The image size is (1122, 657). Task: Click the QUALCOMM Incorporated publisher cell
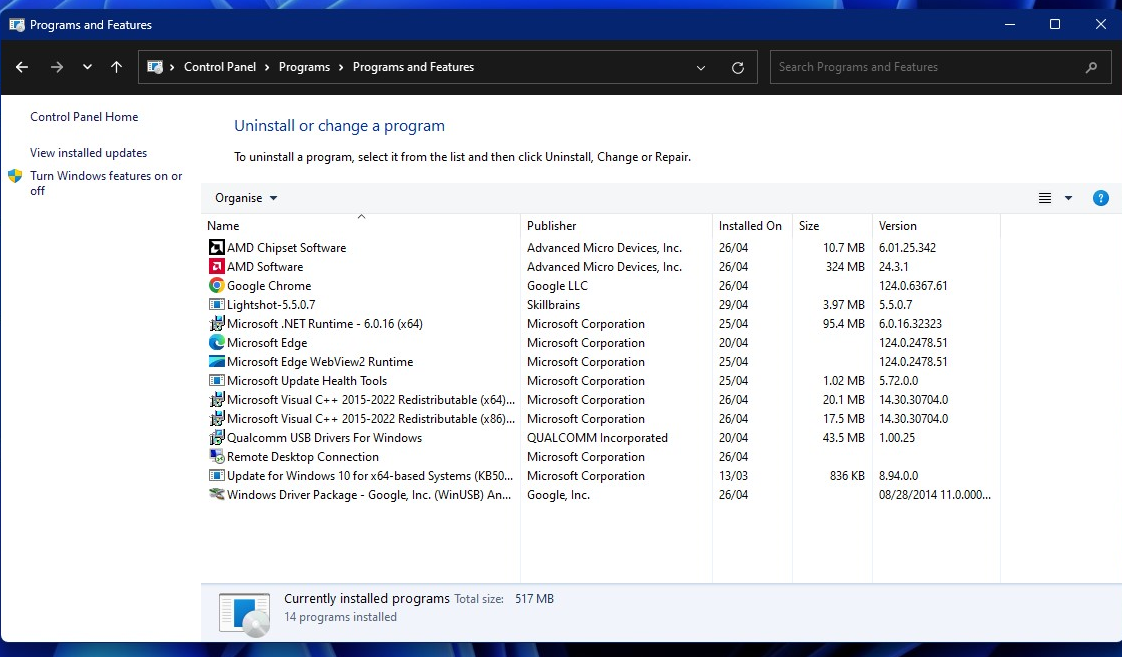click(x=597, y=437)
